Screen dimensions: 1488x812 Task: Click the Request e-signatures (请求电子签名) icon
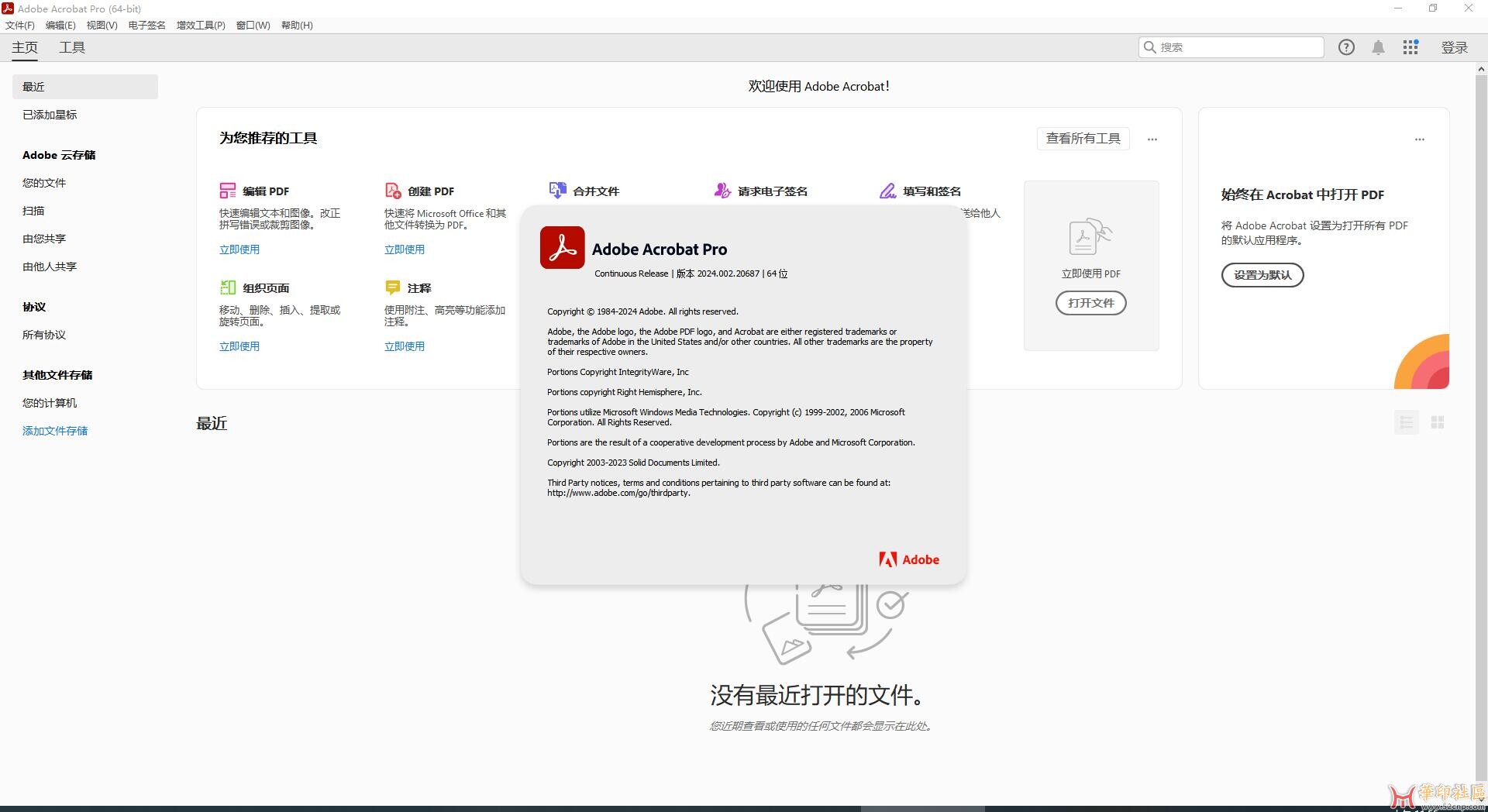(722, 191)
